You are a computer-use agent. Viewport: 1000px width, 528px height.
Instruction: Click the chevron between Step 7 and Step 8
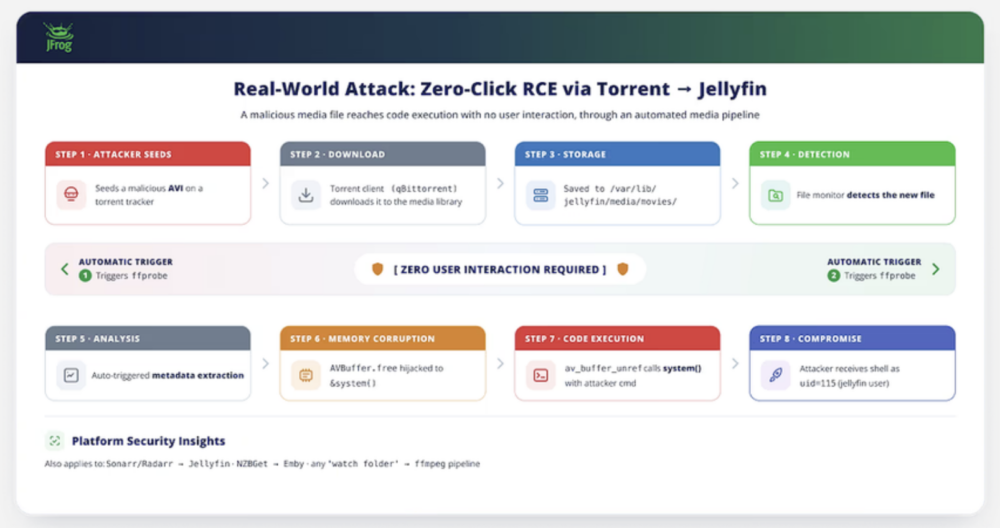[735, 363]
